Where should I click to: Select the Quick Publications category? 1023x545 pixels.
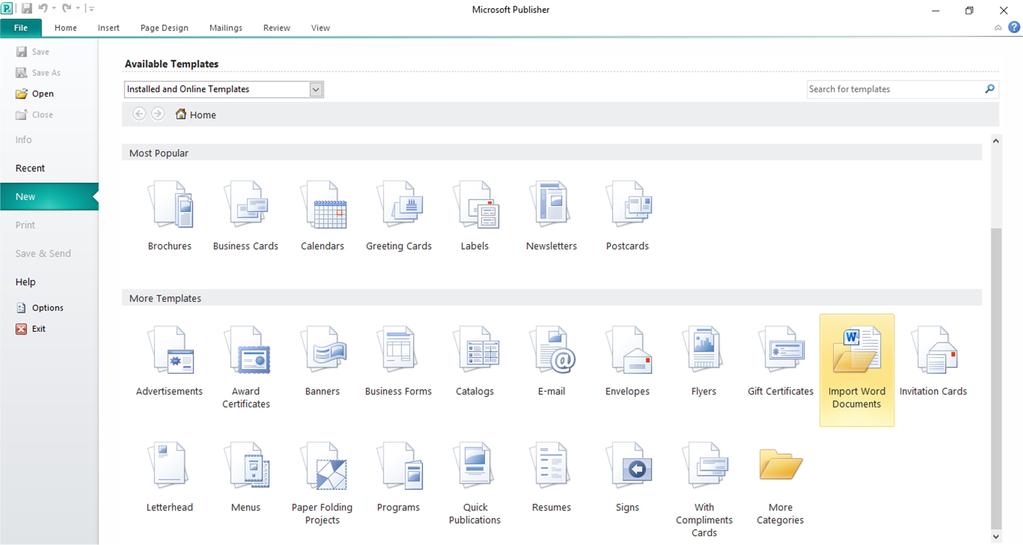tap(475, 484)
